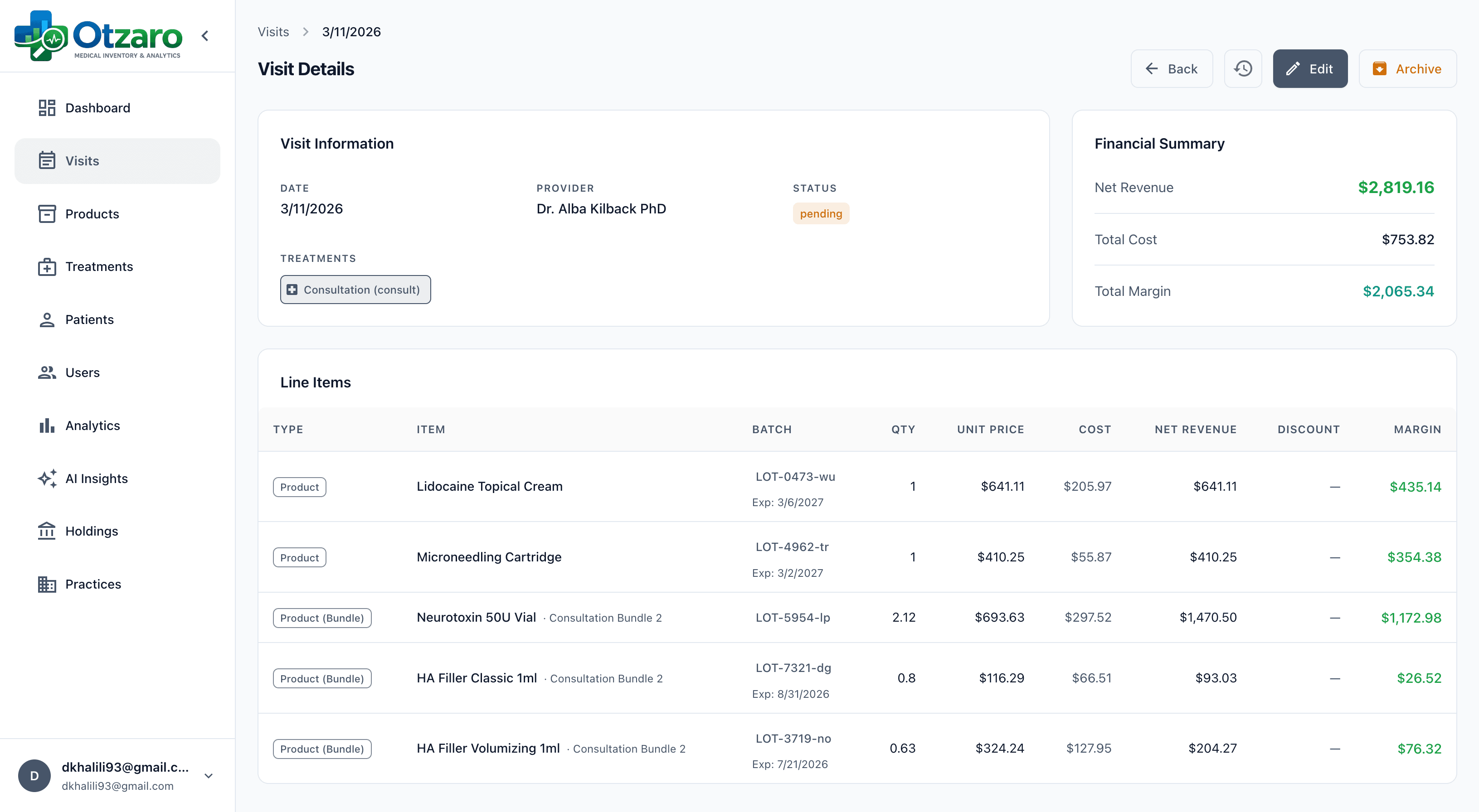
Task: Click the Product badge on Lidocaine Topical Cream
Action: click(x=299, y=487)
